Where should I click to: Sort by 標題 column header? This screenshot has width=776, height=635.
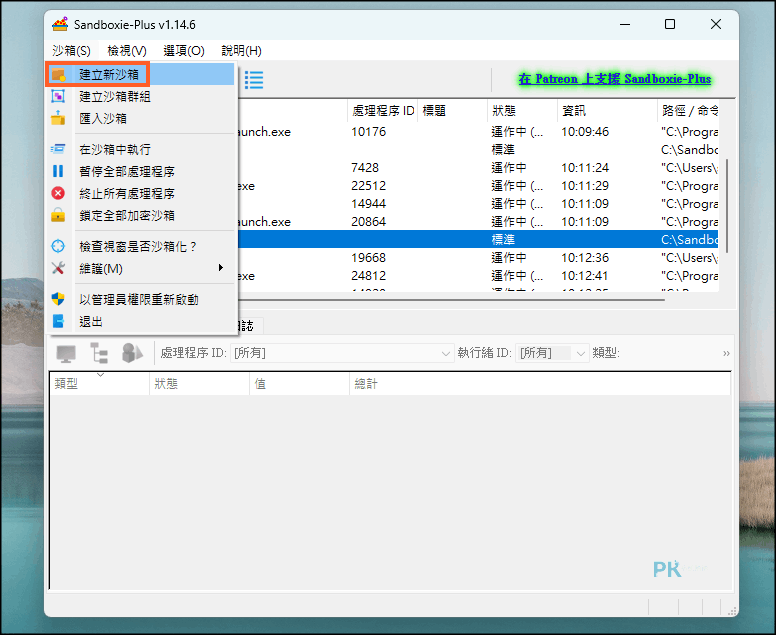tap(453, 110)
